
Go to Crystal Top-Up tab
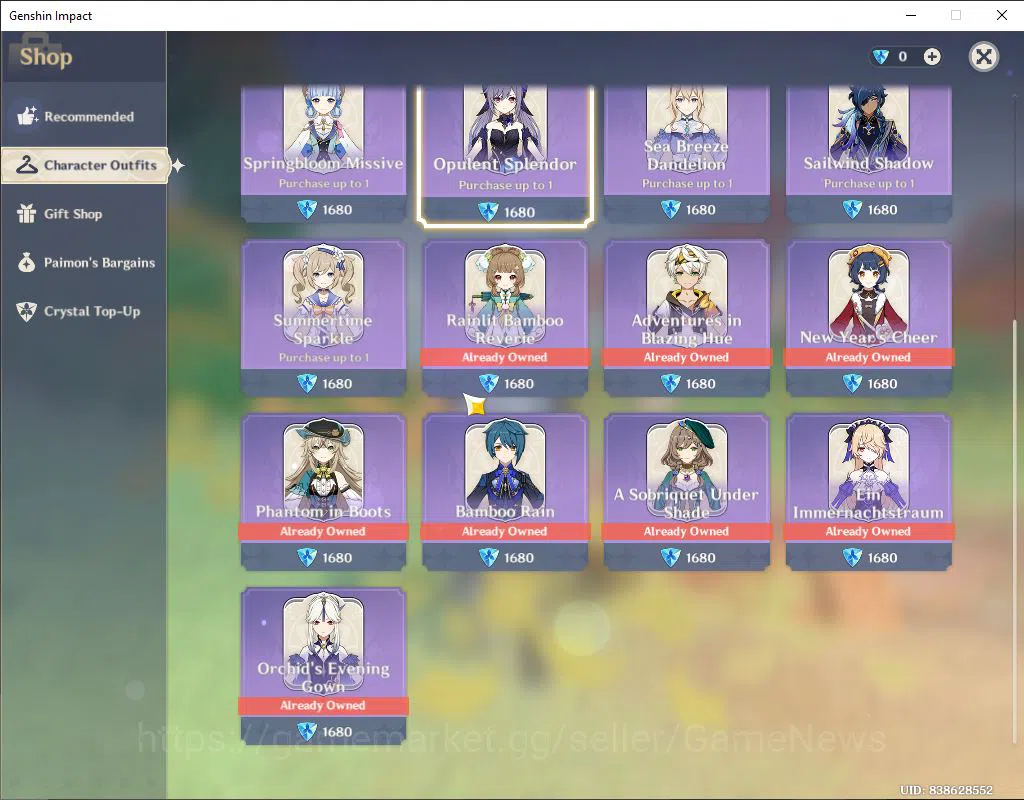point(84,312)
